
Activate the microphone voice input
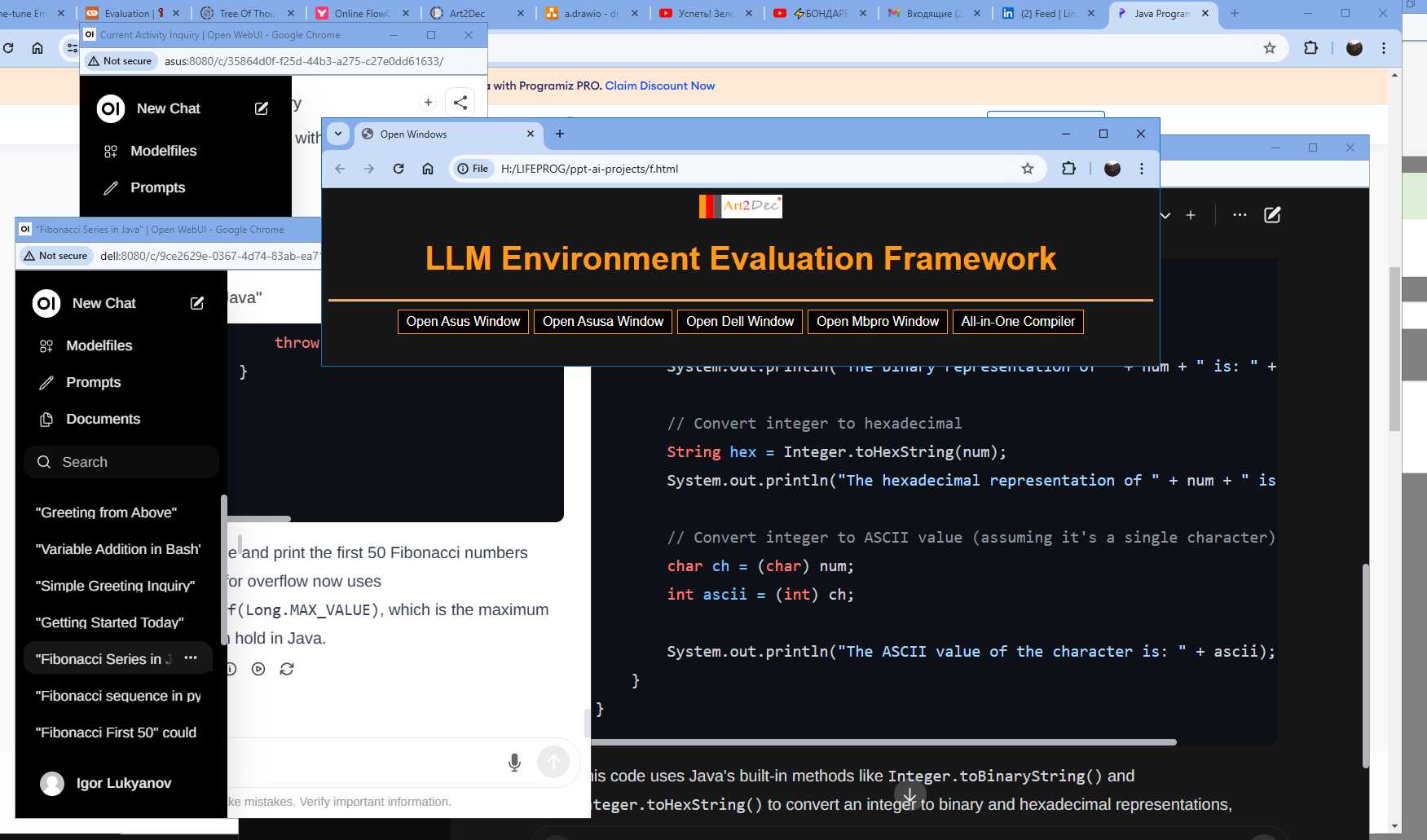coord(513,762)
